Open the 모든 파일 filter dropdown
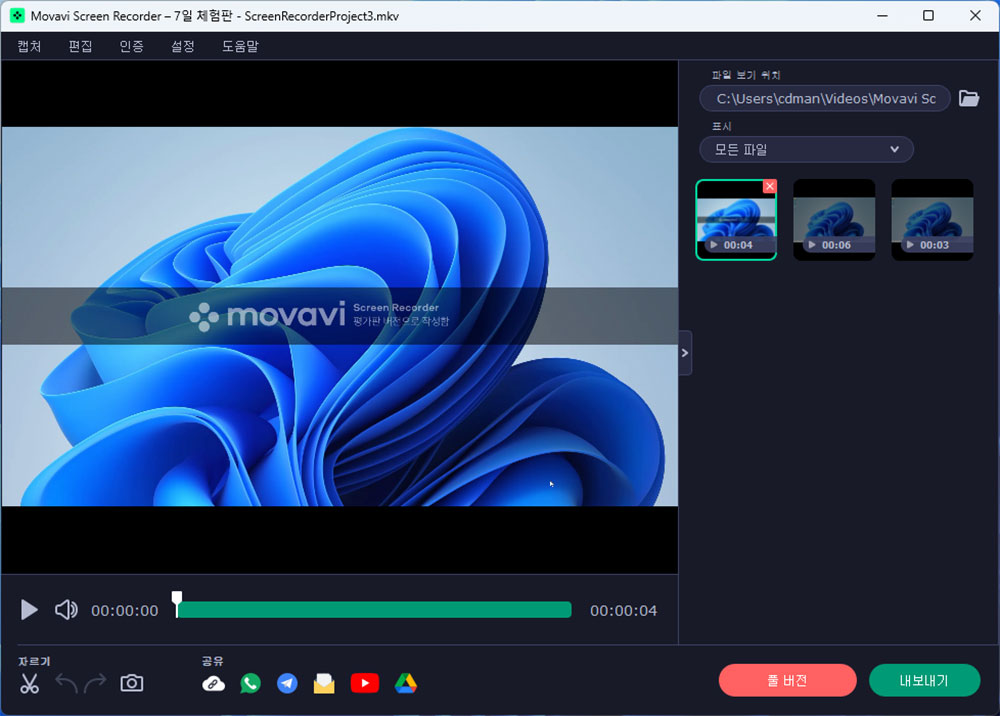Screen dimensions: 1000x716 coord(806,149)
